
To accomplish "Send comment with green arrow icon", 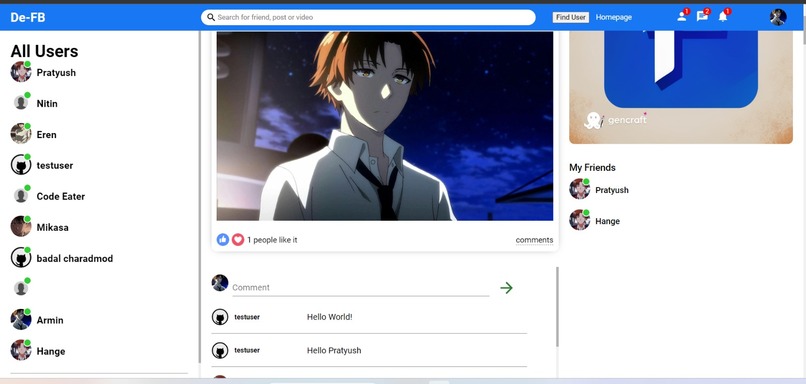I will (x=506, y=288).
